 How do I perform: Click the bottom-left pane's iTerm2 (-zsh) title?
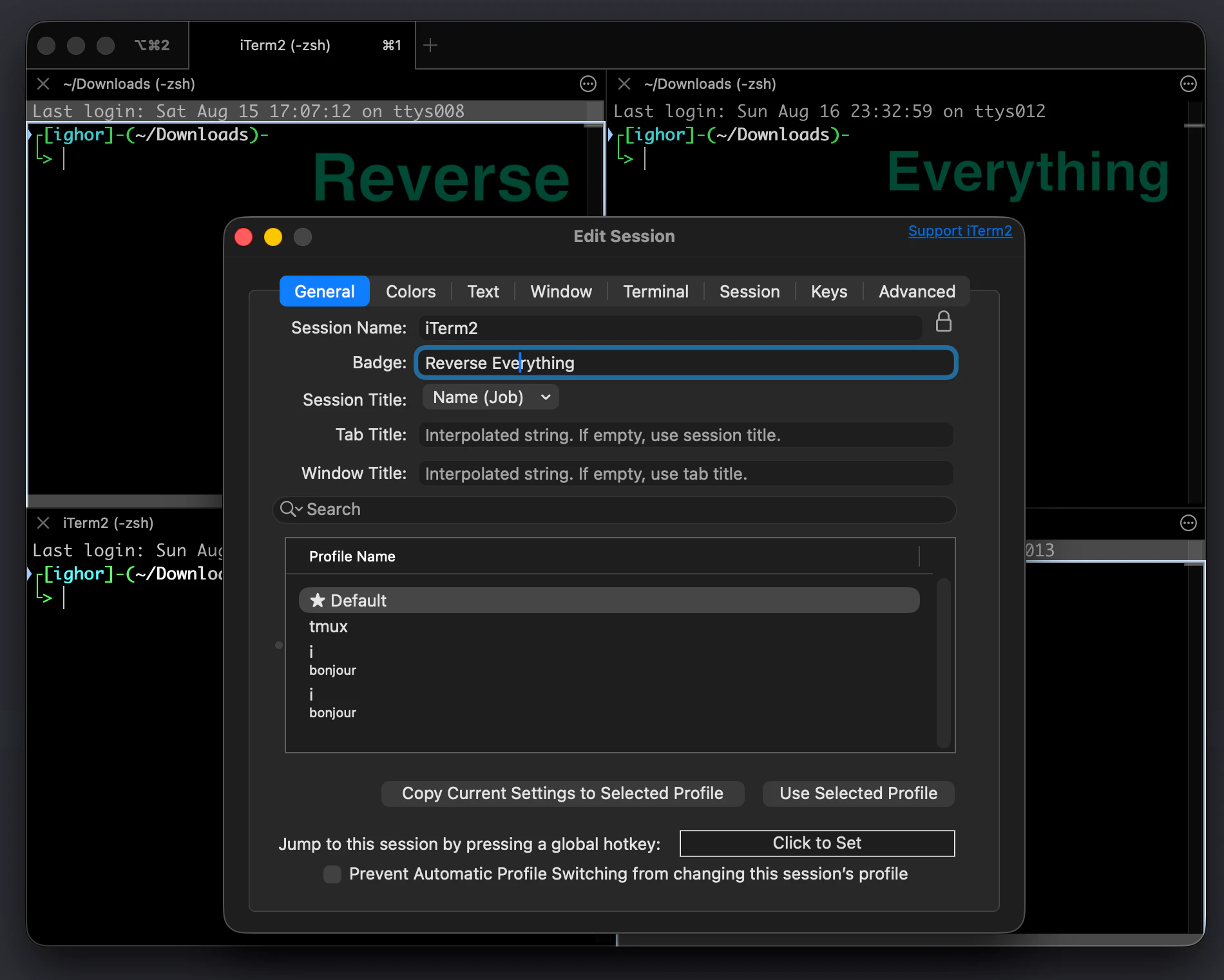point(108,523)
